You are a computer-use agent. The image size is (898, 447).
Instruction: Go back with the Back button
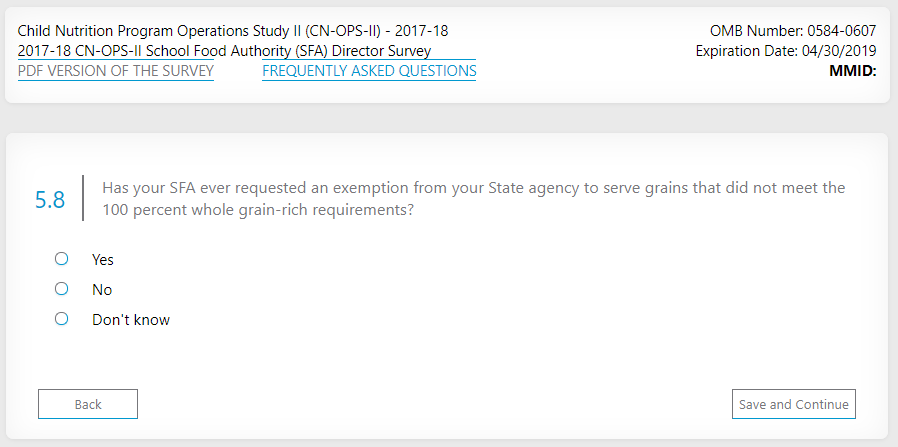pos(88,404)
